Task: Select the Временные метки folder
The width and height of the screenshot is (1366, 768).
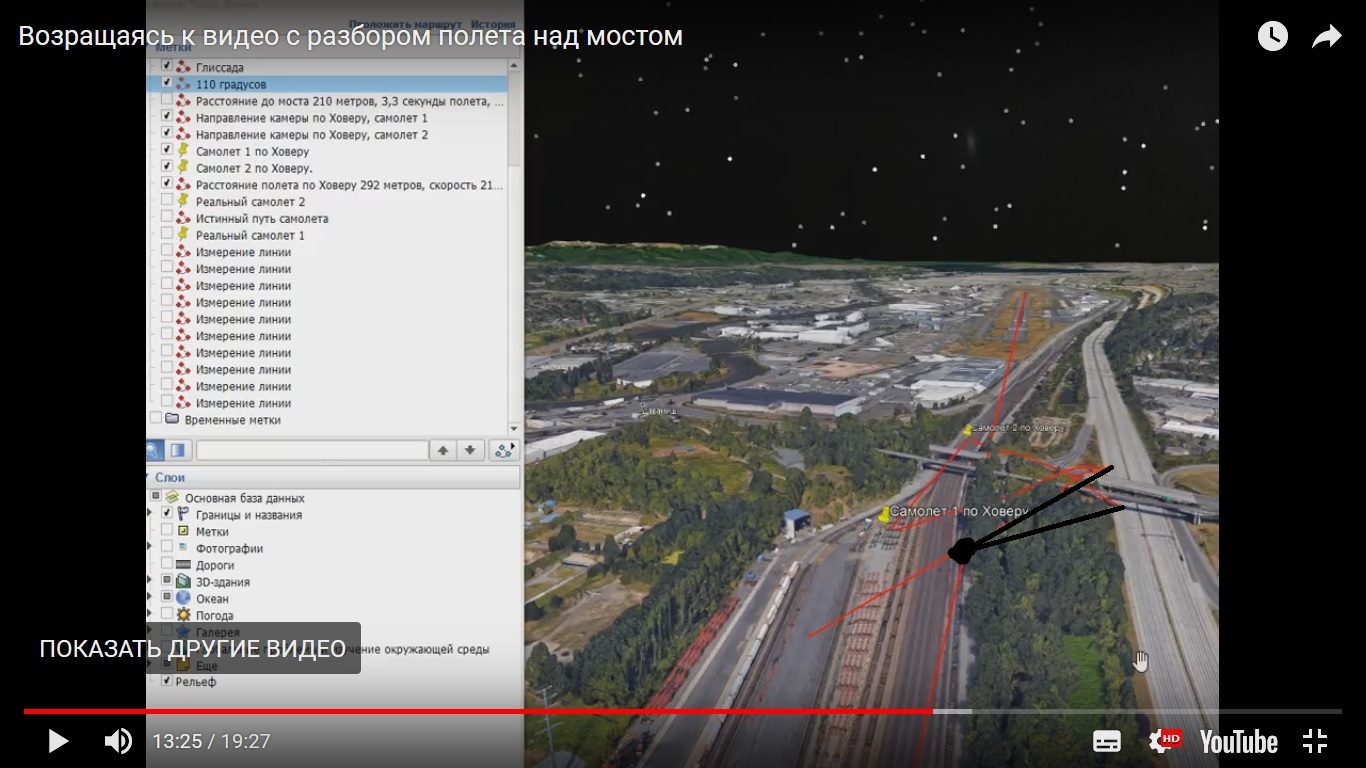Action: tap(232, 420)
